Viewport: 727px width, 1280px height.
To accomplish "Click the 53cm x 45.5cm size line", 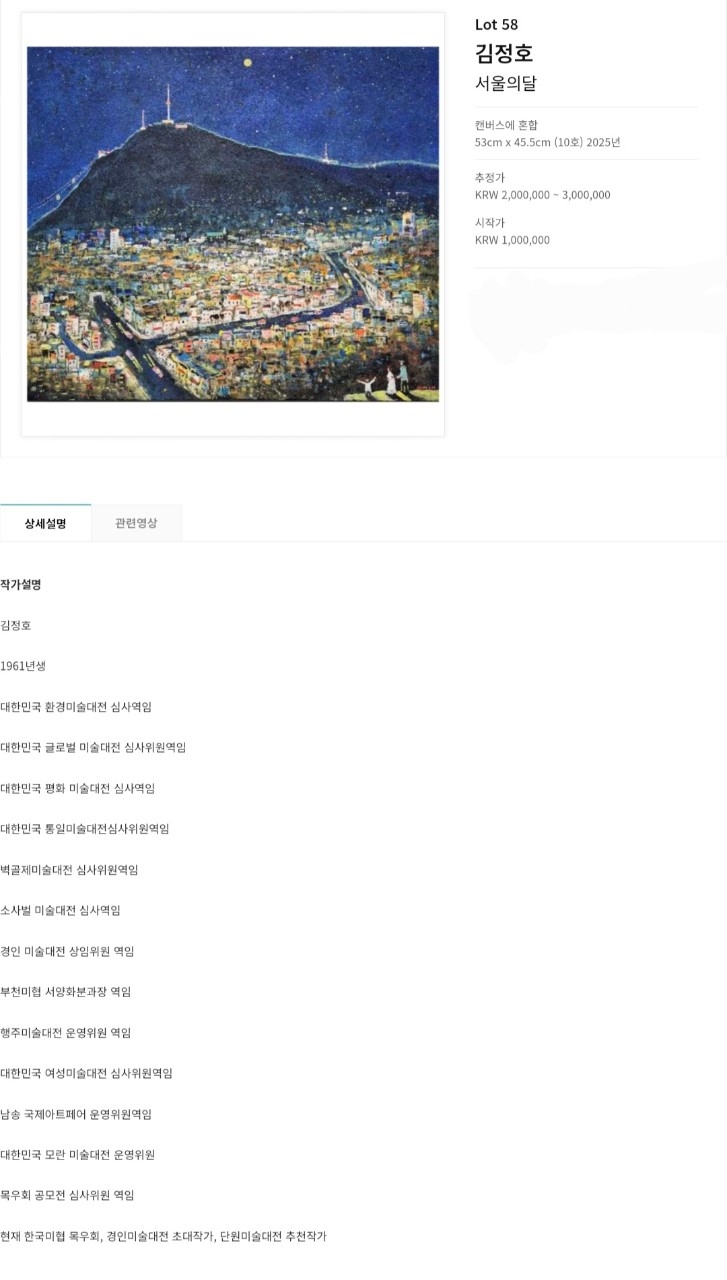I will click(x=547, y=142).
